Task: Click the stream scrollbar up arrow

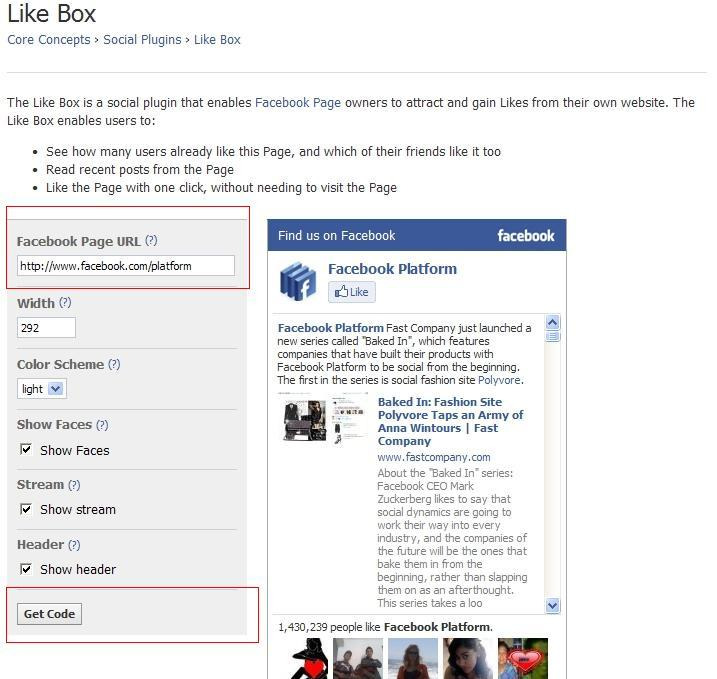Action: [552, 323]
